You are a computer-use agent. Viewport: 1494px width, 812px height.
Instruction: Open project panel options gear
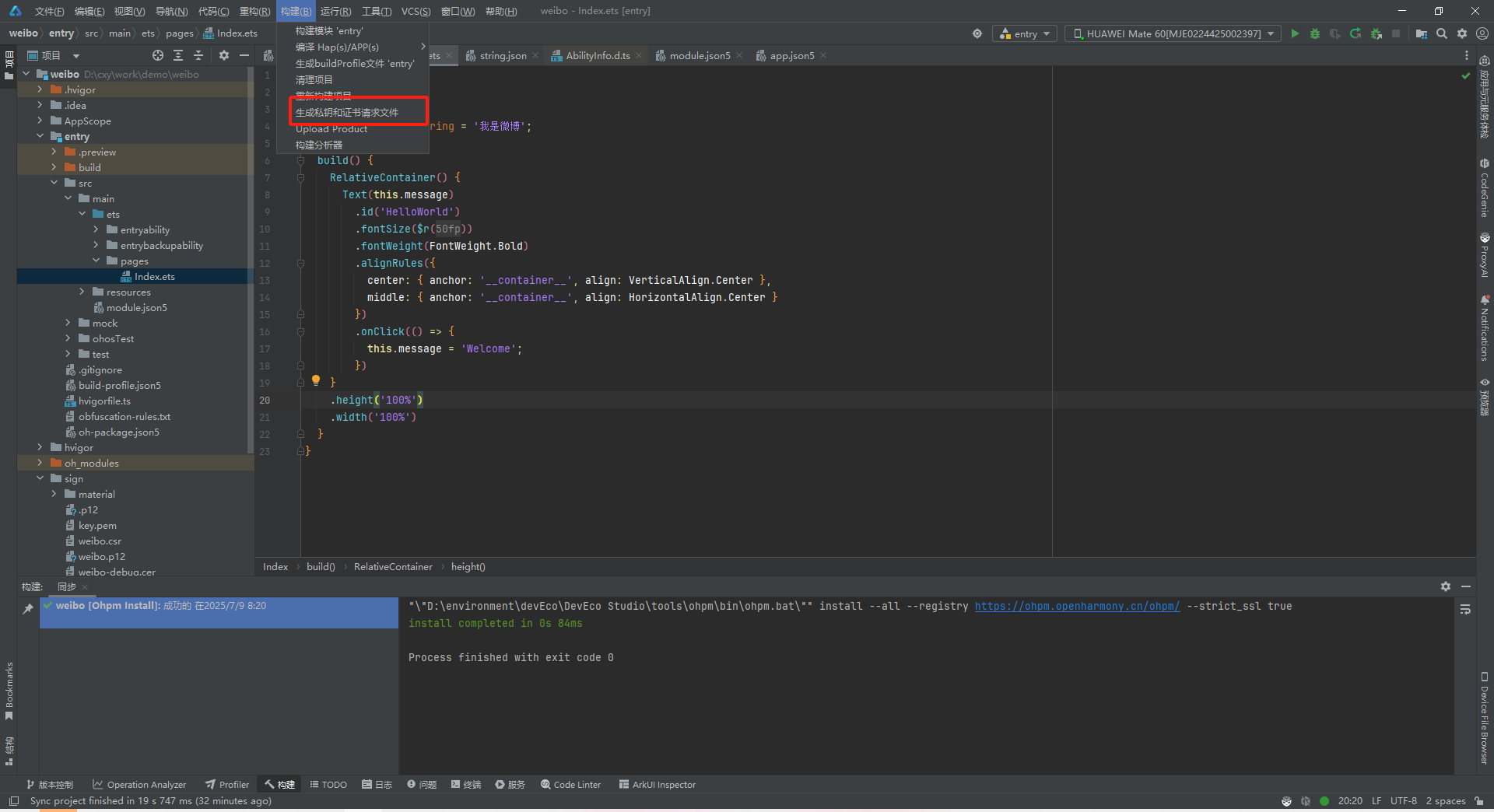pos(224,55)
